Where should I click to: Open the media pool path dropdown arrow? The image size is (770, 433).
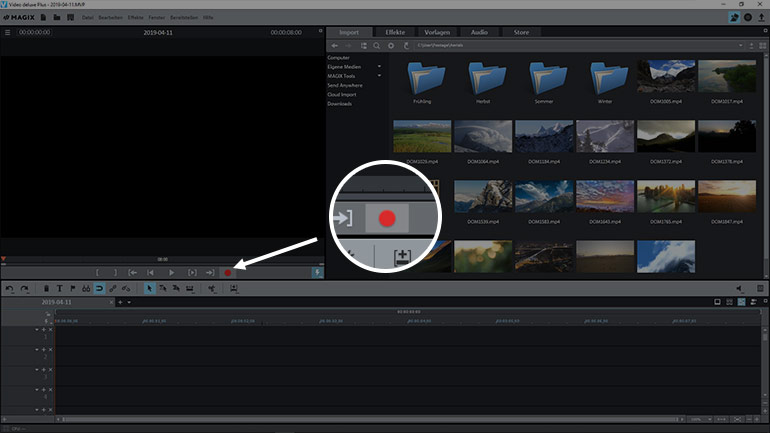click(x=741, y=46)
